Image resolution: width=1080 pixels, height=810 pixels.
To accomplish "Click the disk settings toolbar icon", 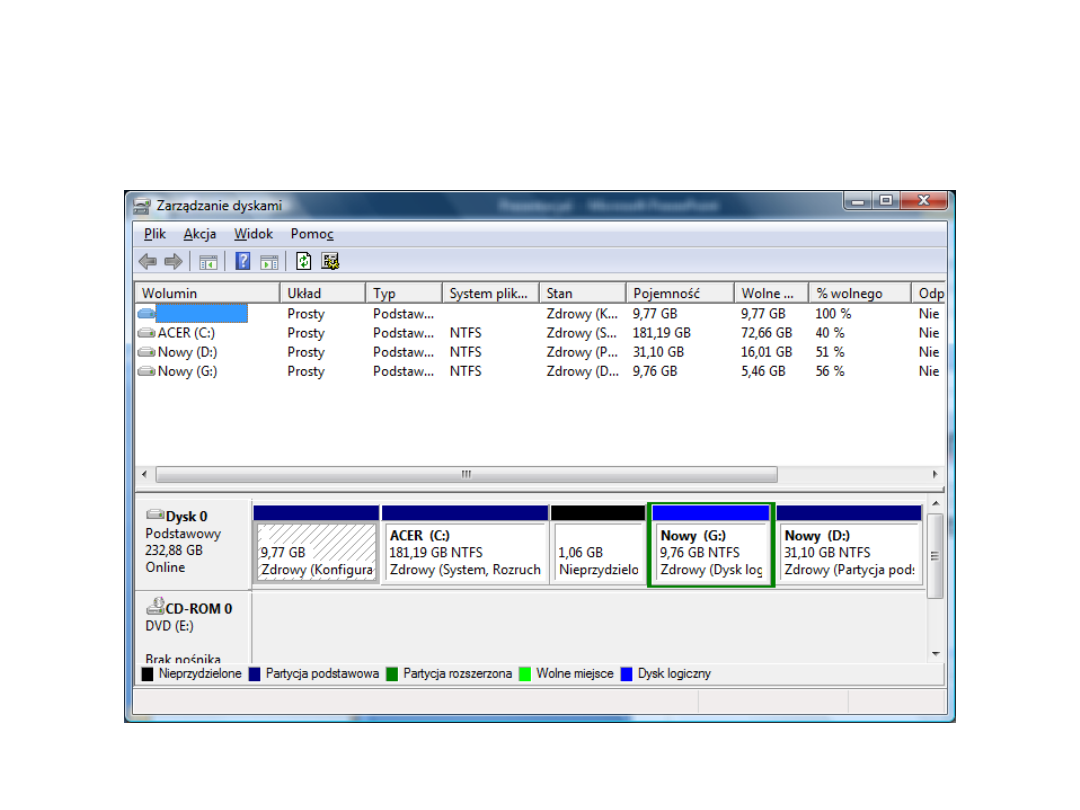I will point(330,262).
